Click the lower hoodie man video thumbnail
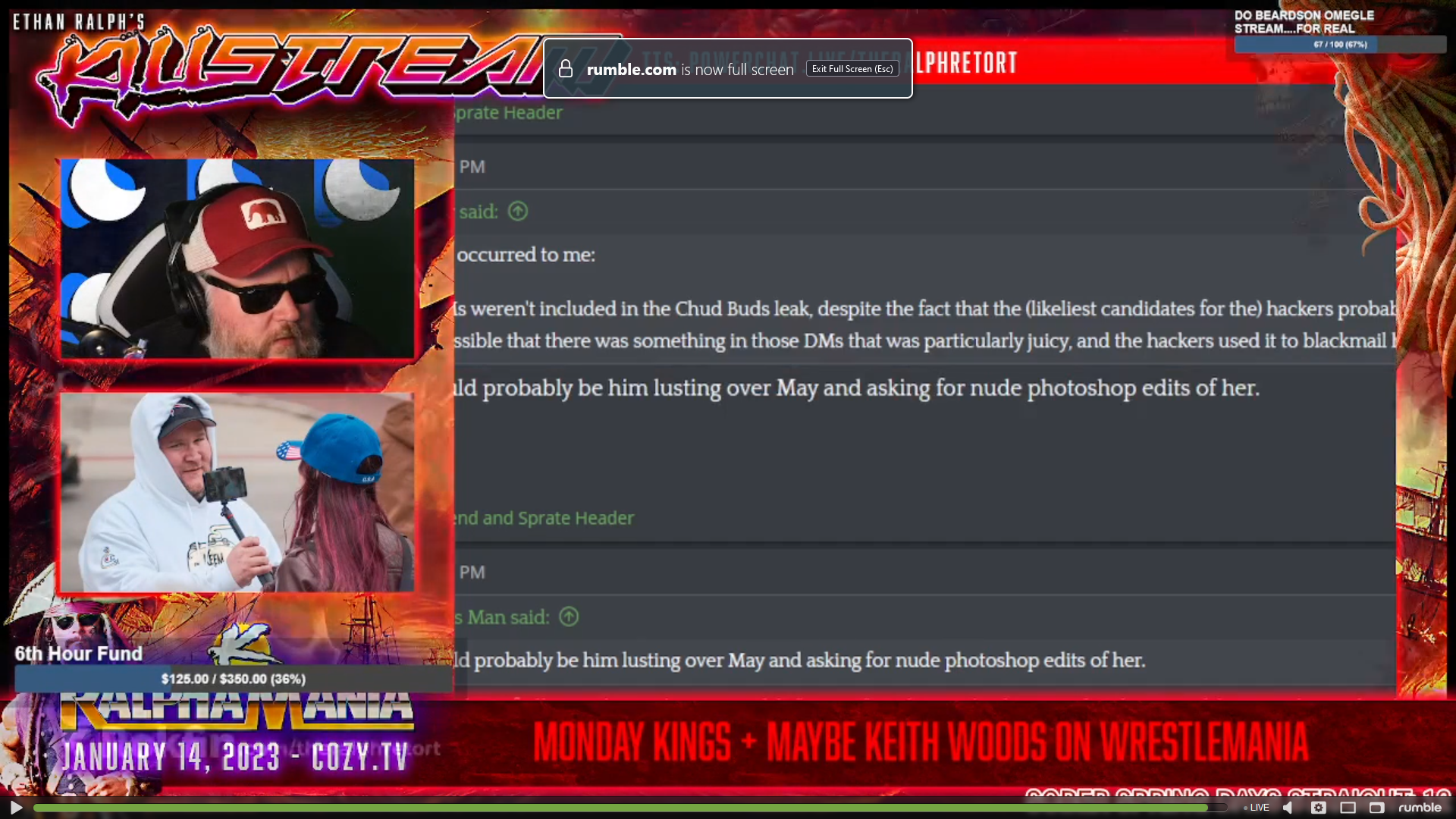Viewport: 1456px width, 819px height. [x=237, y=492]
